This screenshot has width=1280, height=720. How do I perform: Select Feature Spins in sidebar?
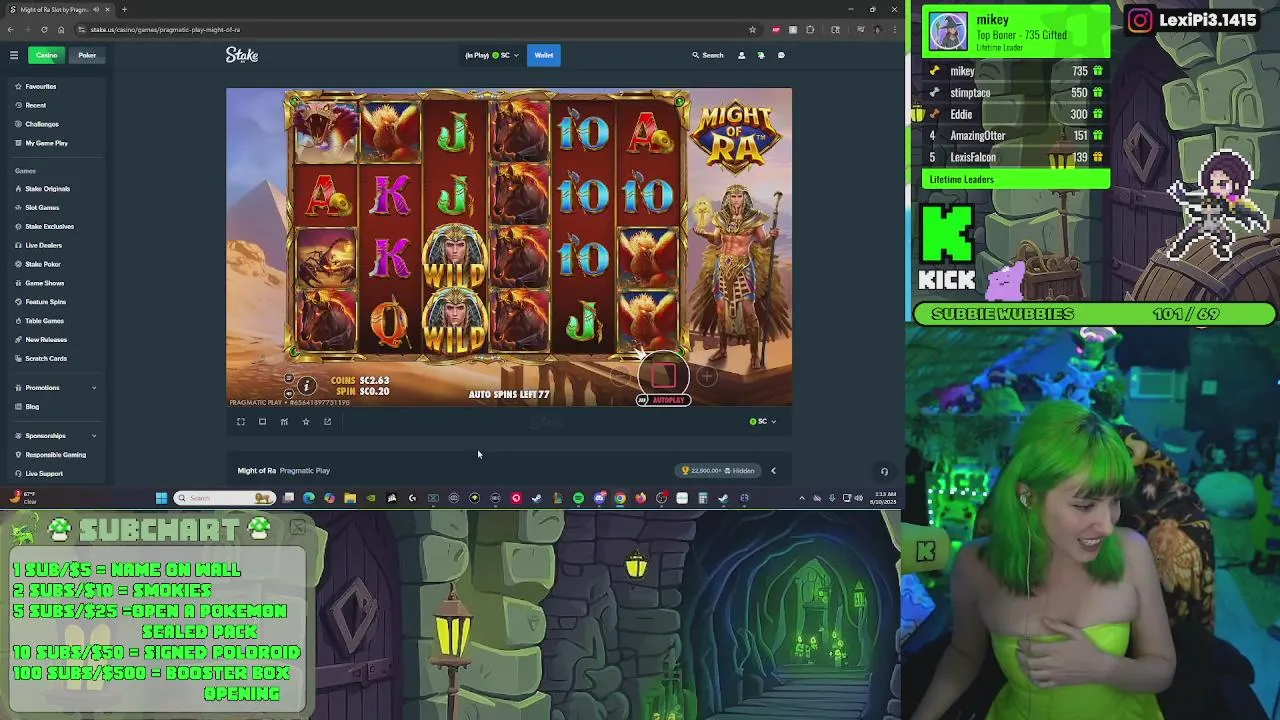(x=56, y=302)
